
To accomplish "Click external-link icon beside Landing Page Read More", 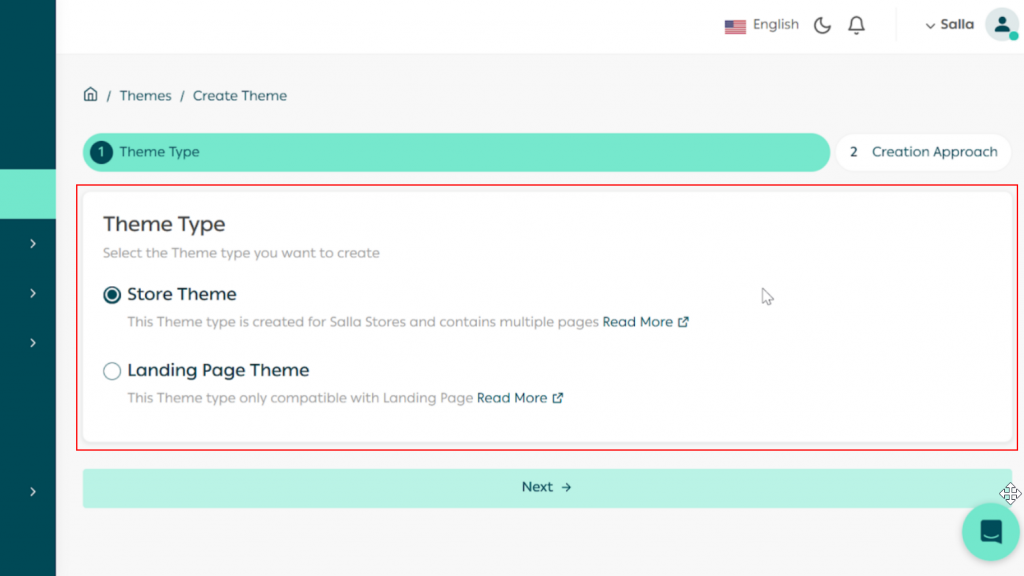I will click(x=558, y=398).
